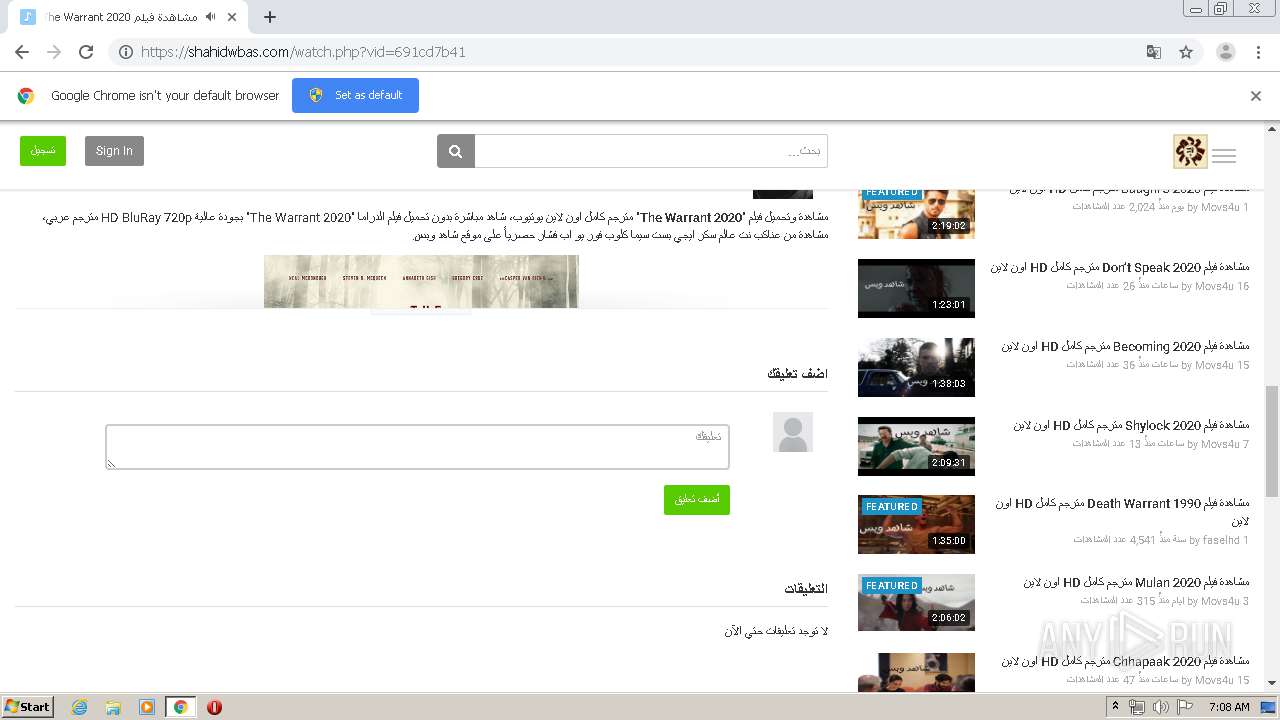
Task: Bookmark this page with star icon
Action: (x=1186, y=52)
